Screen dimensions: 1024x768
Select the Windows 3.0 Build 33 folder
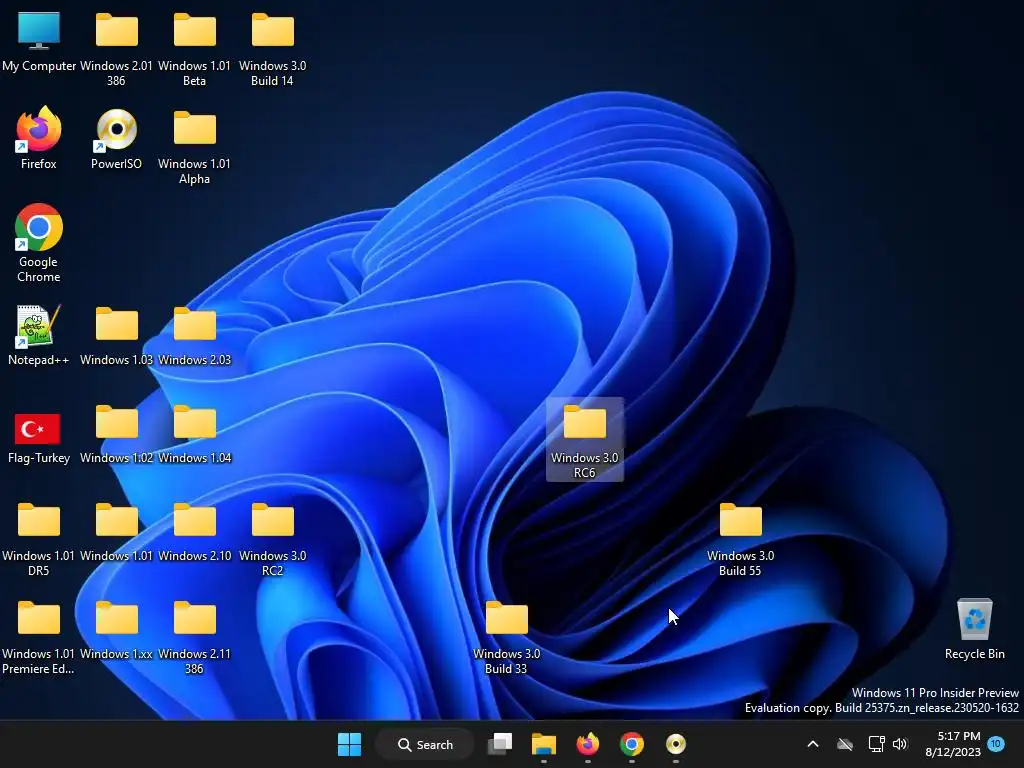click(507, 637)
